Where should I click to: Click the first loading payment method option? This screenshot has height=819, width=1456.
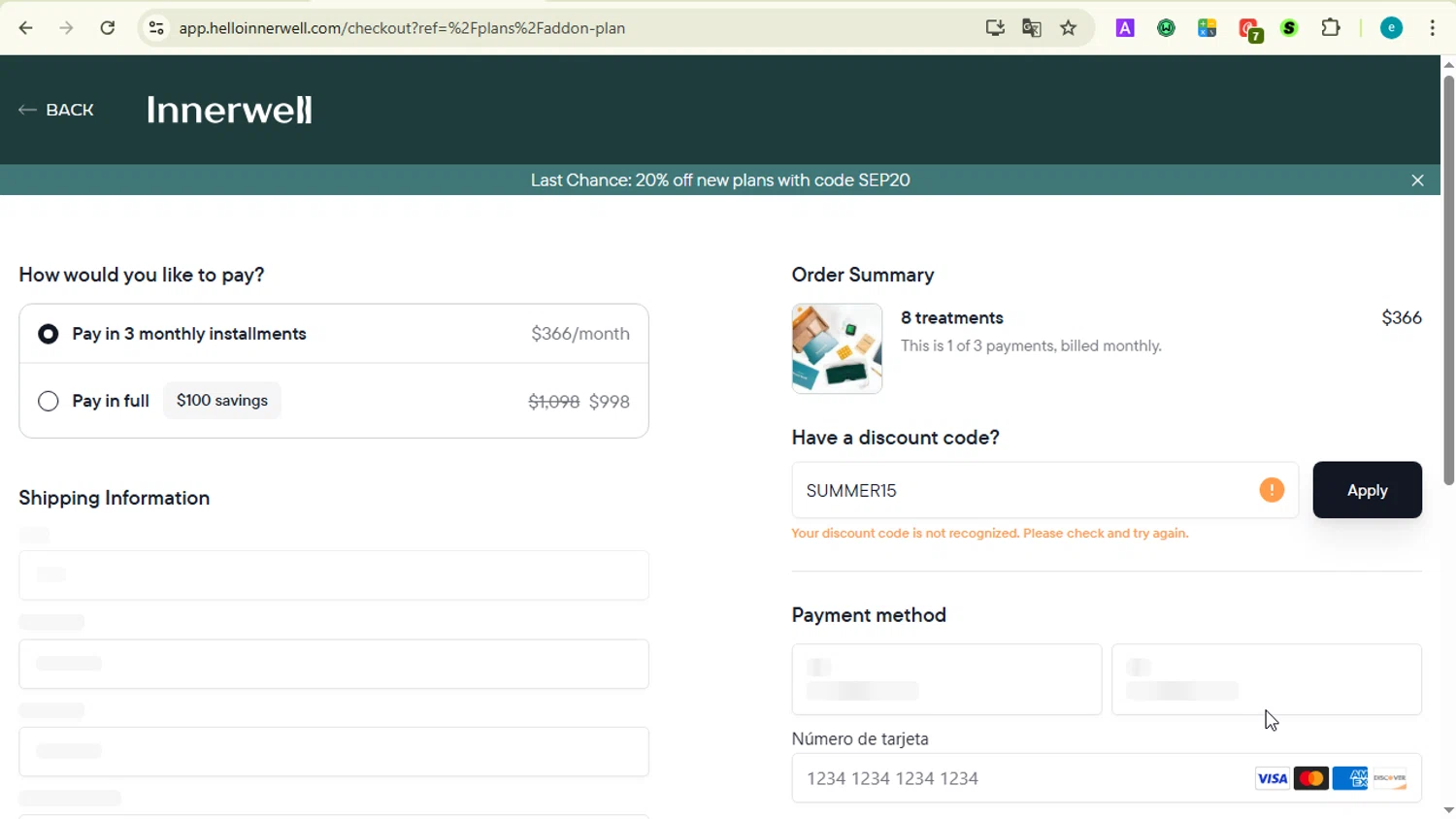[x=946, y=679]
